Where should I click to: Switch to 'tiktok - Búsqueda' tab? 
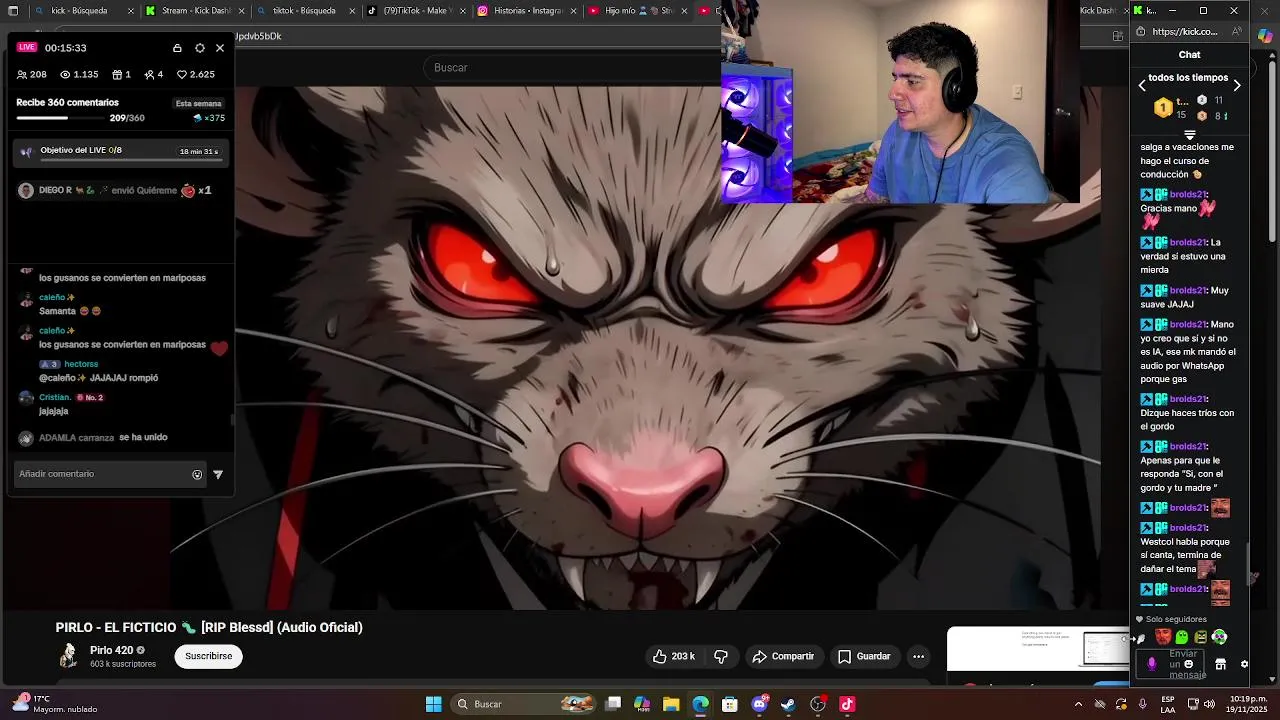click(x=305, y=11)
